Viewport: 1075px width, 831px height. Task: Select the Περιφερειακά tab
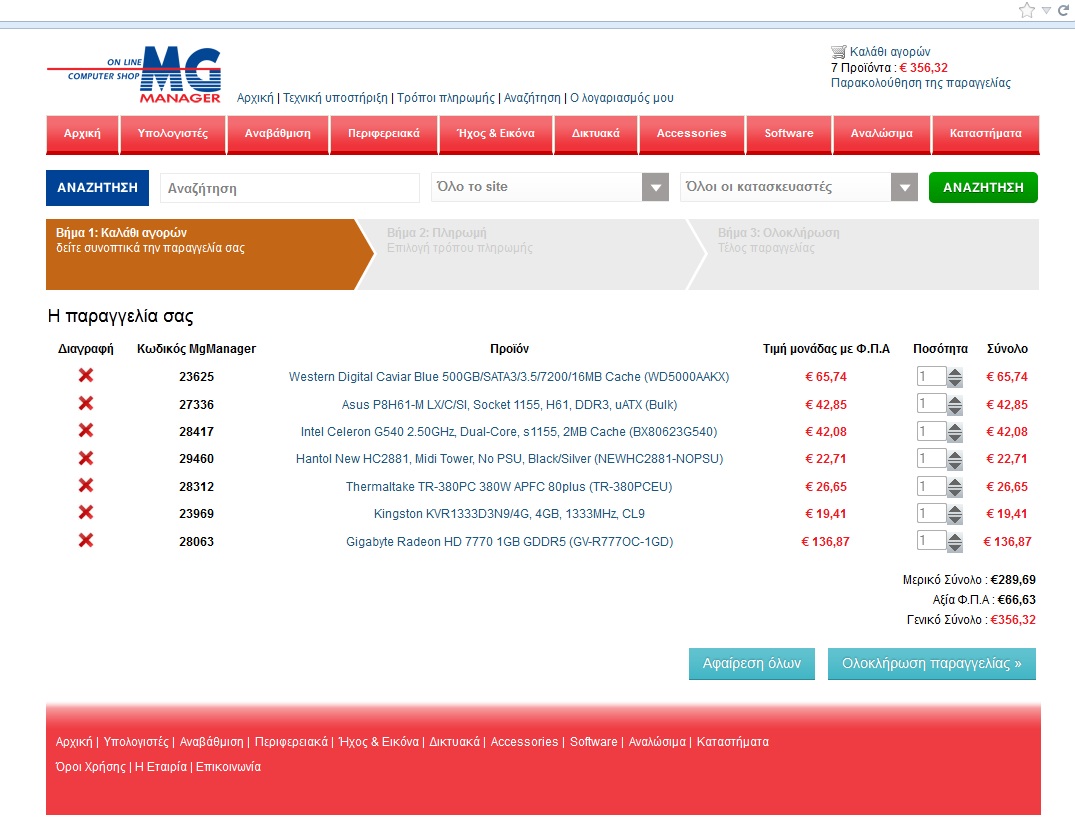(x=384, y=134)
